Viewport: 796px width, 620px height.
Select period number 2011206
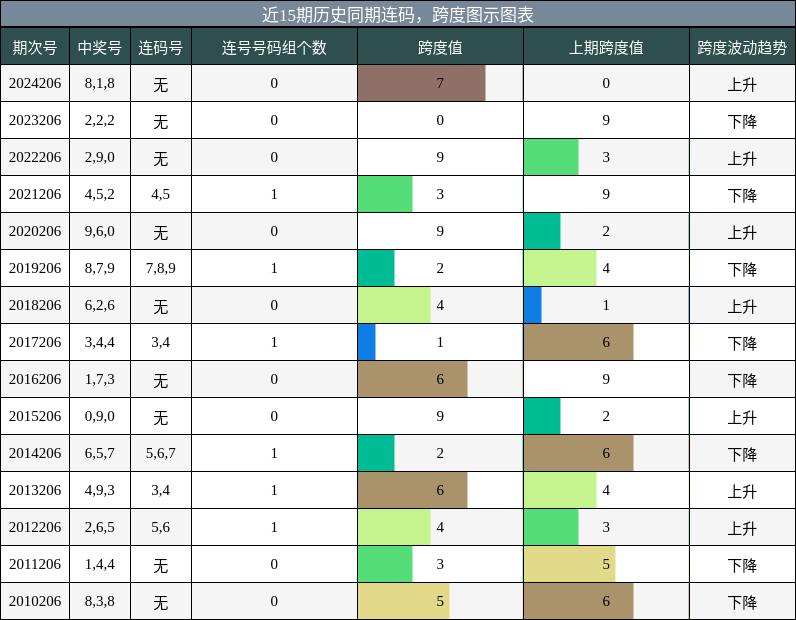coord(35,564)
